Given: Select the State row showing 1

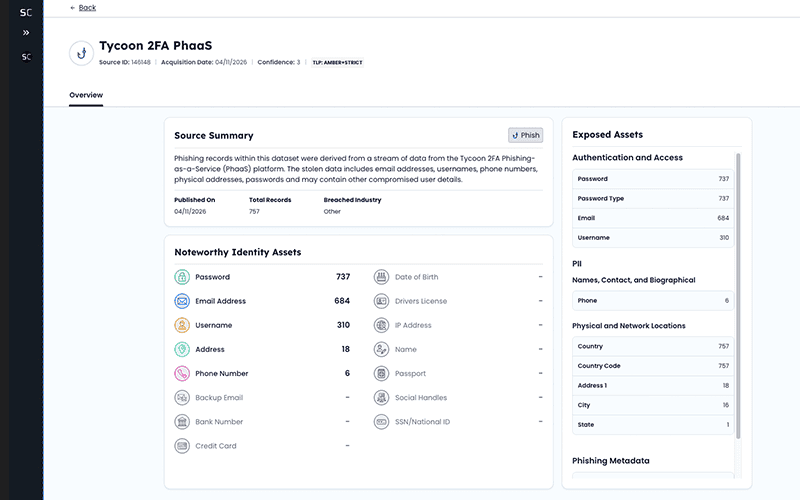Looking at the screenshot, I should pyautogui.click(x=653, y=424).
